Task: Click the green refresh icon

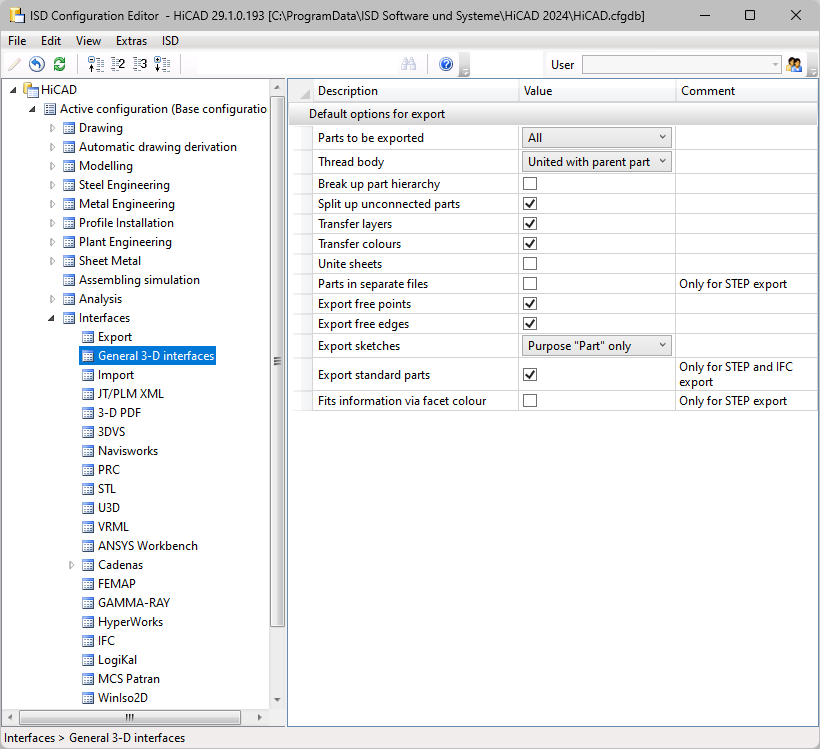Action: (60, 64)
